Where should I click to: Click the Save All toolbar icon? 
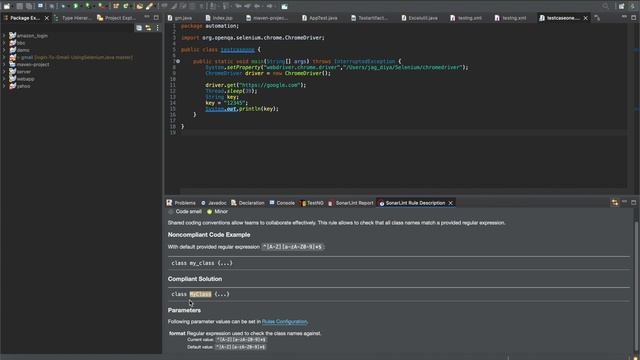point(29,6)
